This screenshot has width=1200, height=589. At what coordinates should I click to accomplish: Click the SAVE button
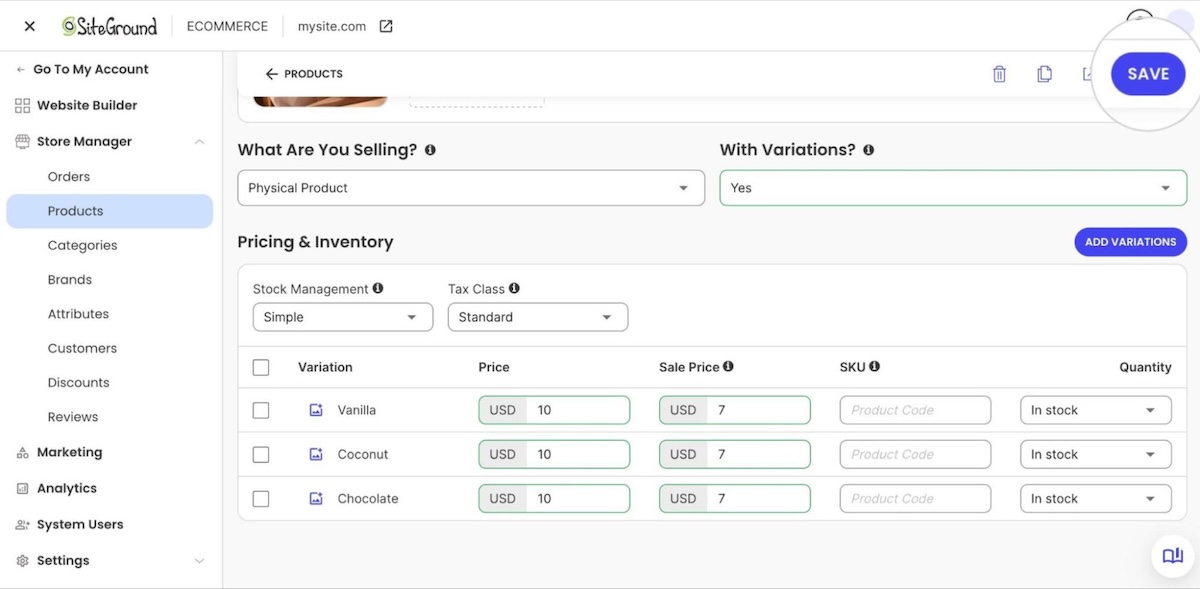(x=1148, y=74)
